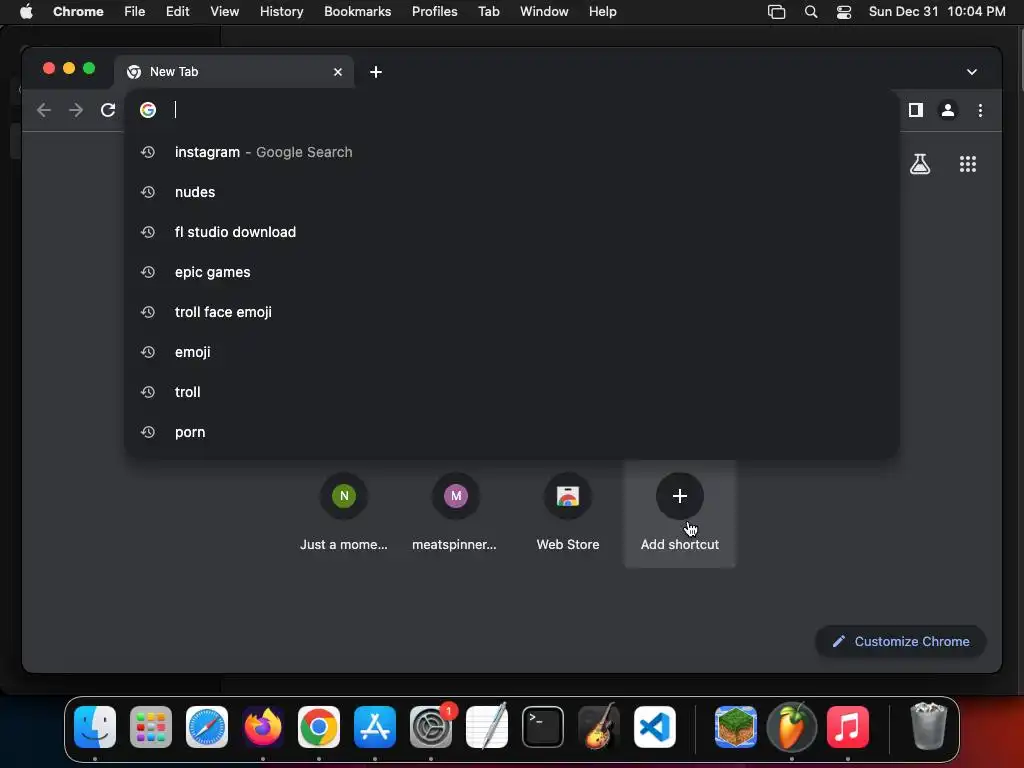1024x768 pixels.
Task: Expand the tab search chevron
Action: 972,72
